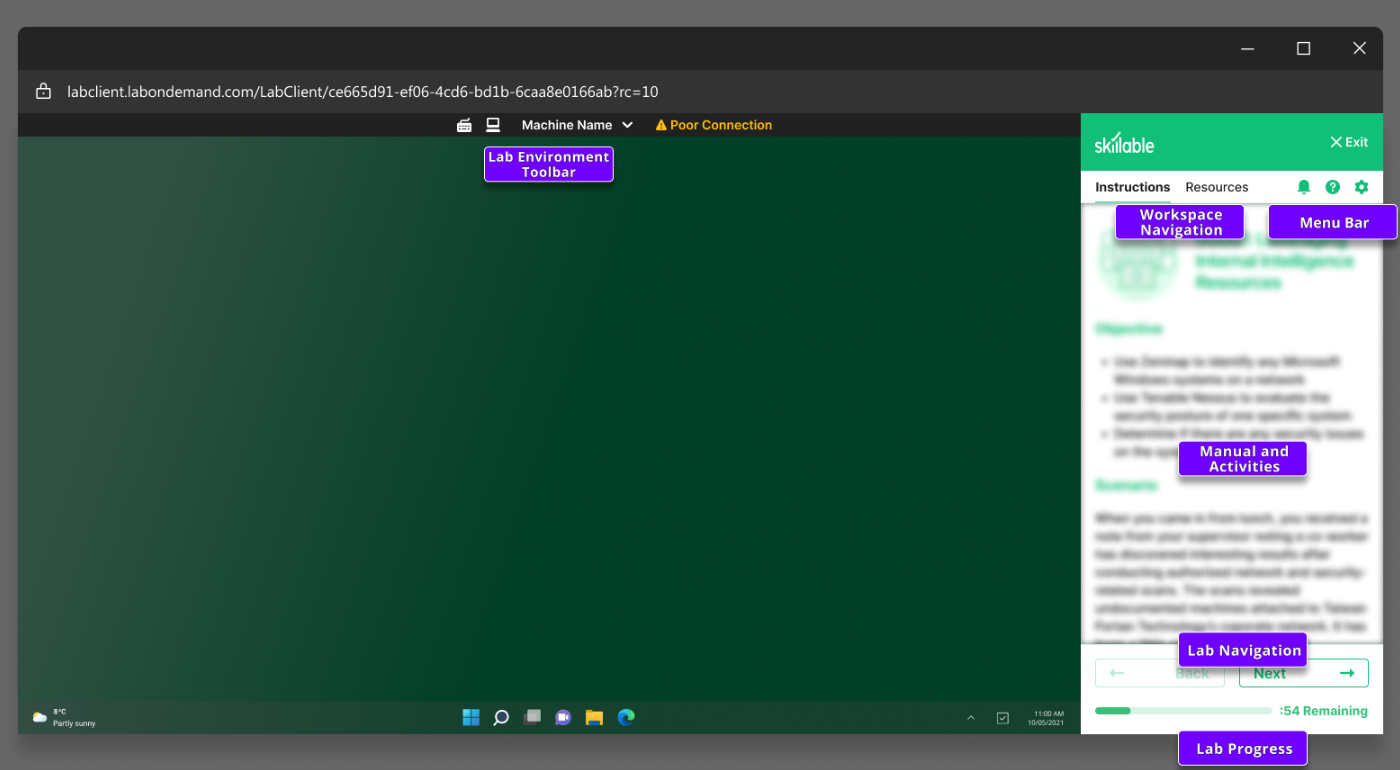Screen dimensions: 1400x770
Task: Open the Chat app in taskbar
Action: pyautogui.click(x=563, y=717)
